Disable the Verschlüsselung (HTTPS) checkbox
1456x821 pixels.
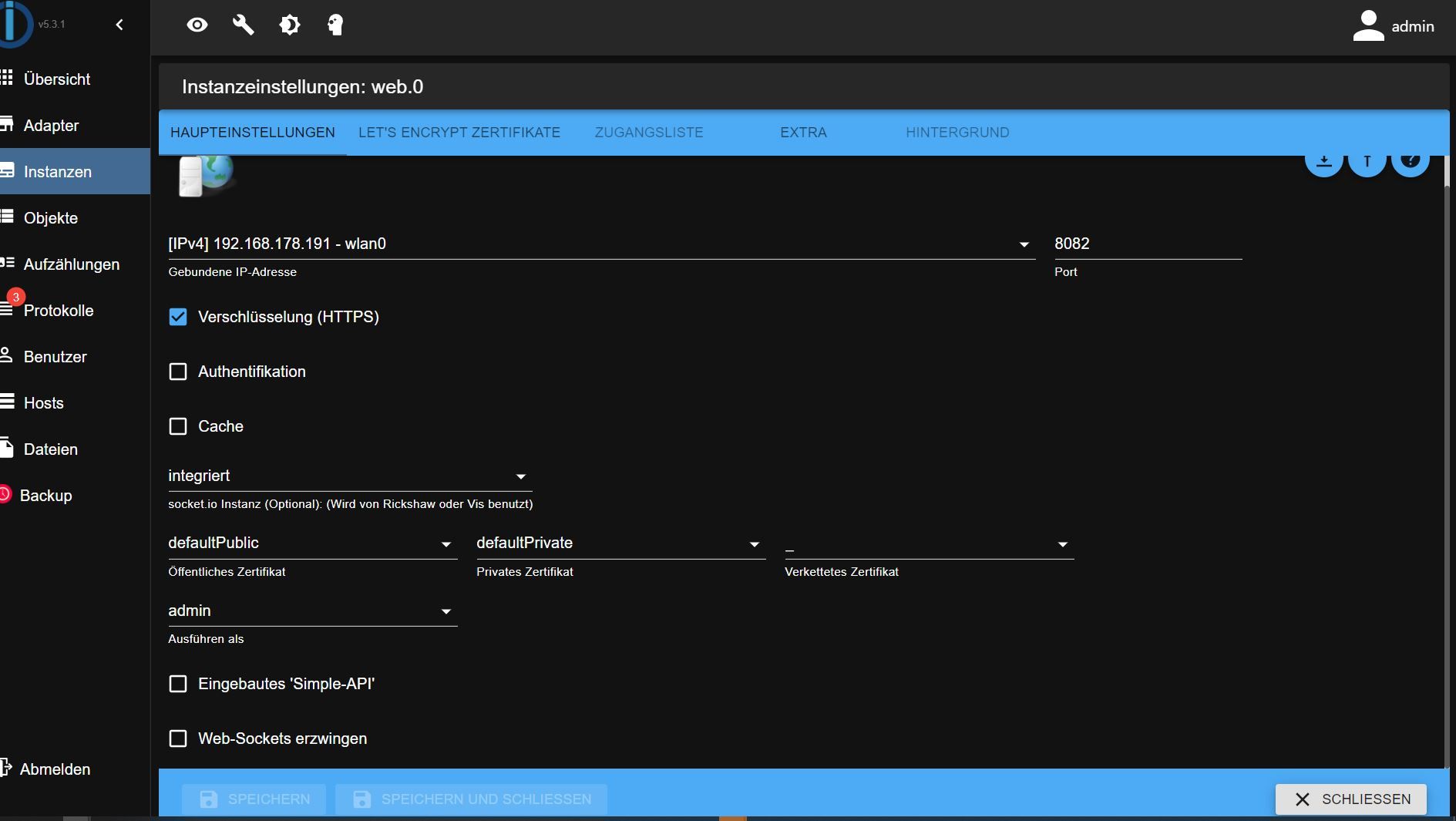178,317
